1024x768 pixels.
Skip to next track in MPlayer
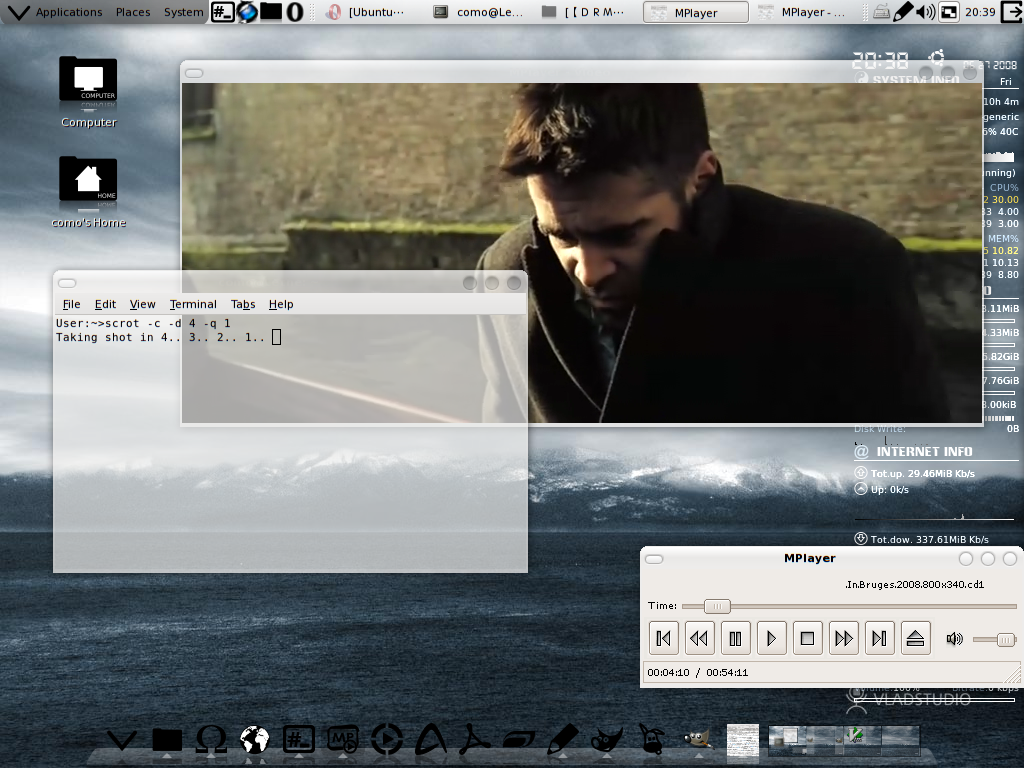(x=880, y=638)
